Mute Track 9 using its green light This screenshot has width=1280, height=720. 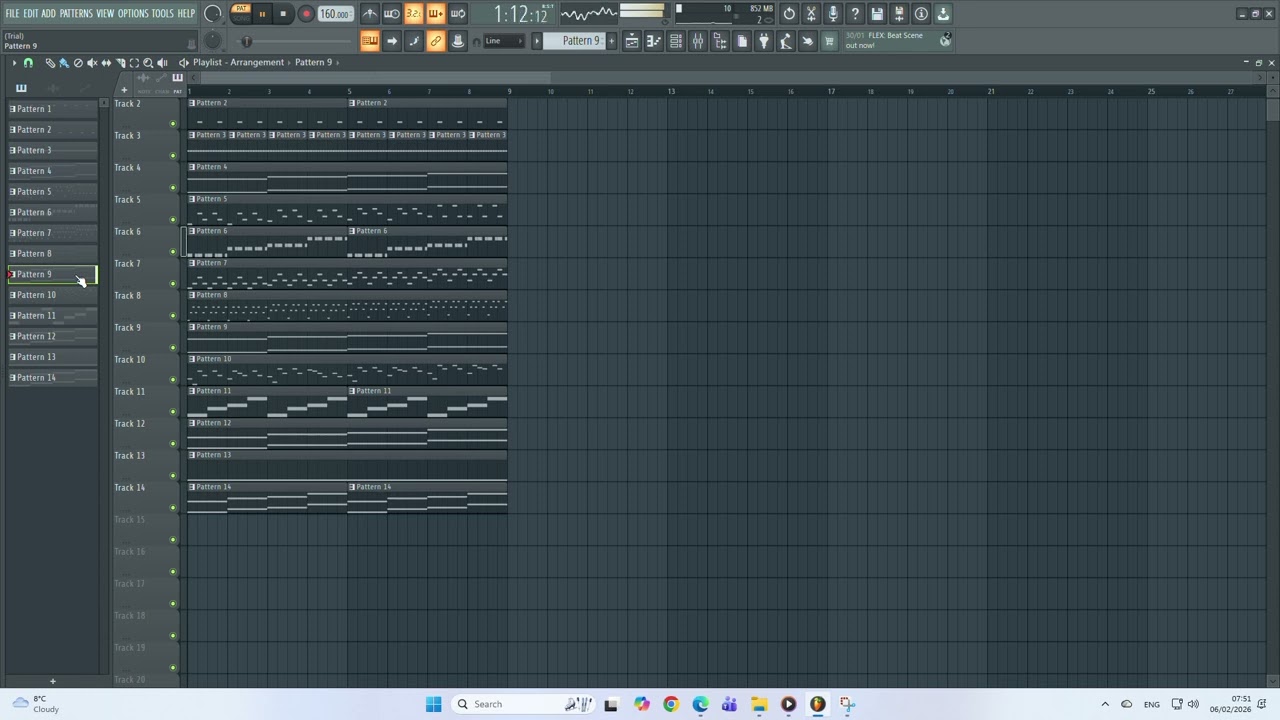[173, 348]
